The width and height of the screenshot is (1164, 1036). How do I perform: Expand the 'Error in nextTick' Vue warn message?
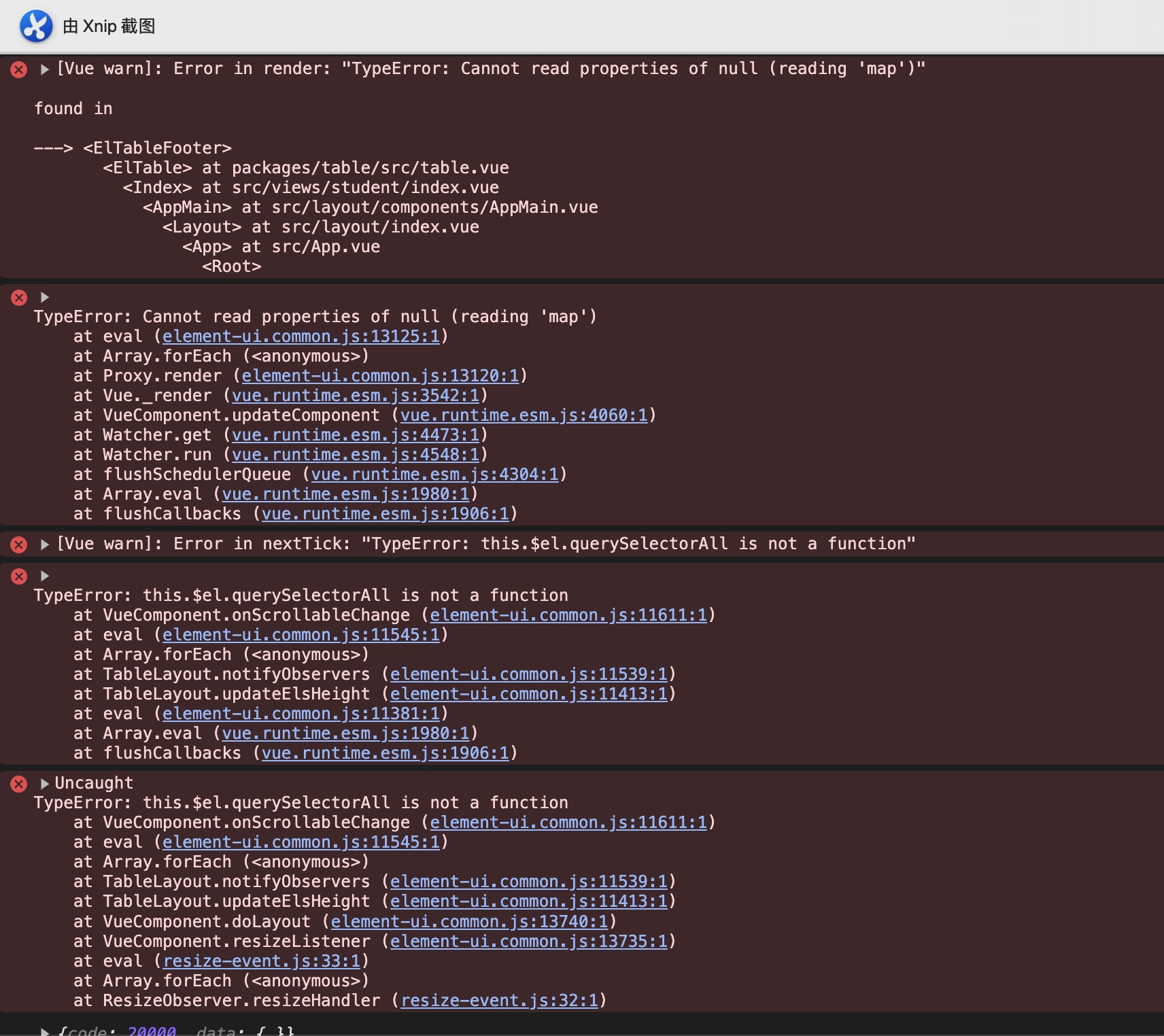pos(44,545)
